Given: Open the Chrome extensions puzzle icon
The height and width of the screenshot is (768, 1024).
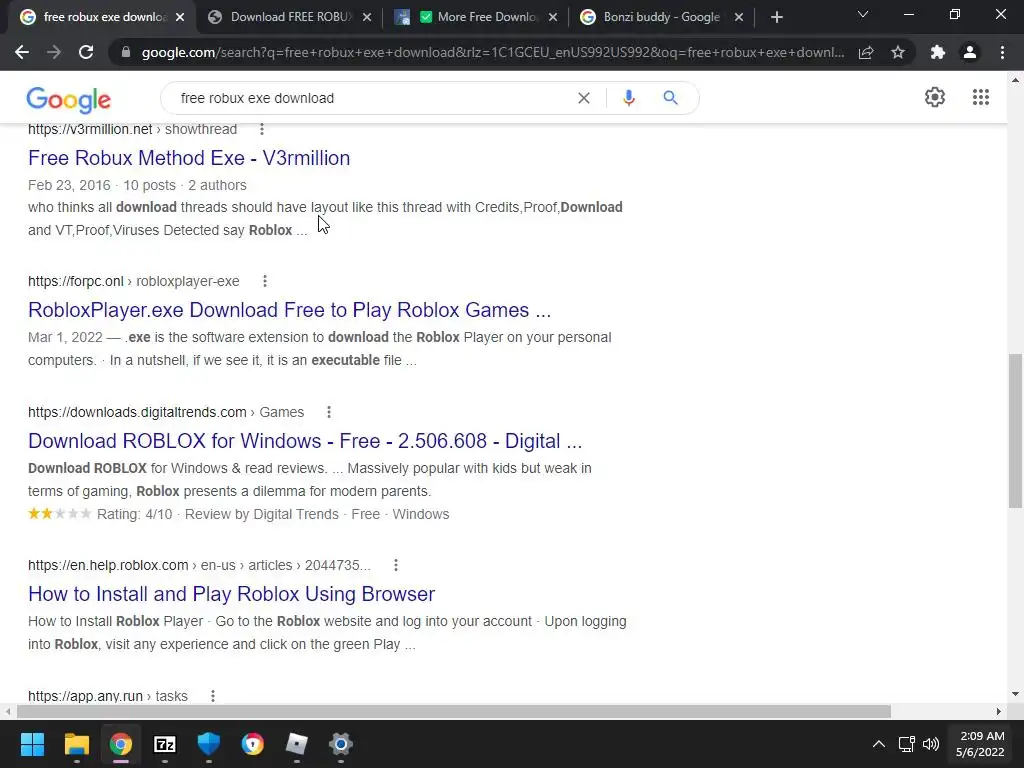Looking at the screenshot, I should click(938, 52).
